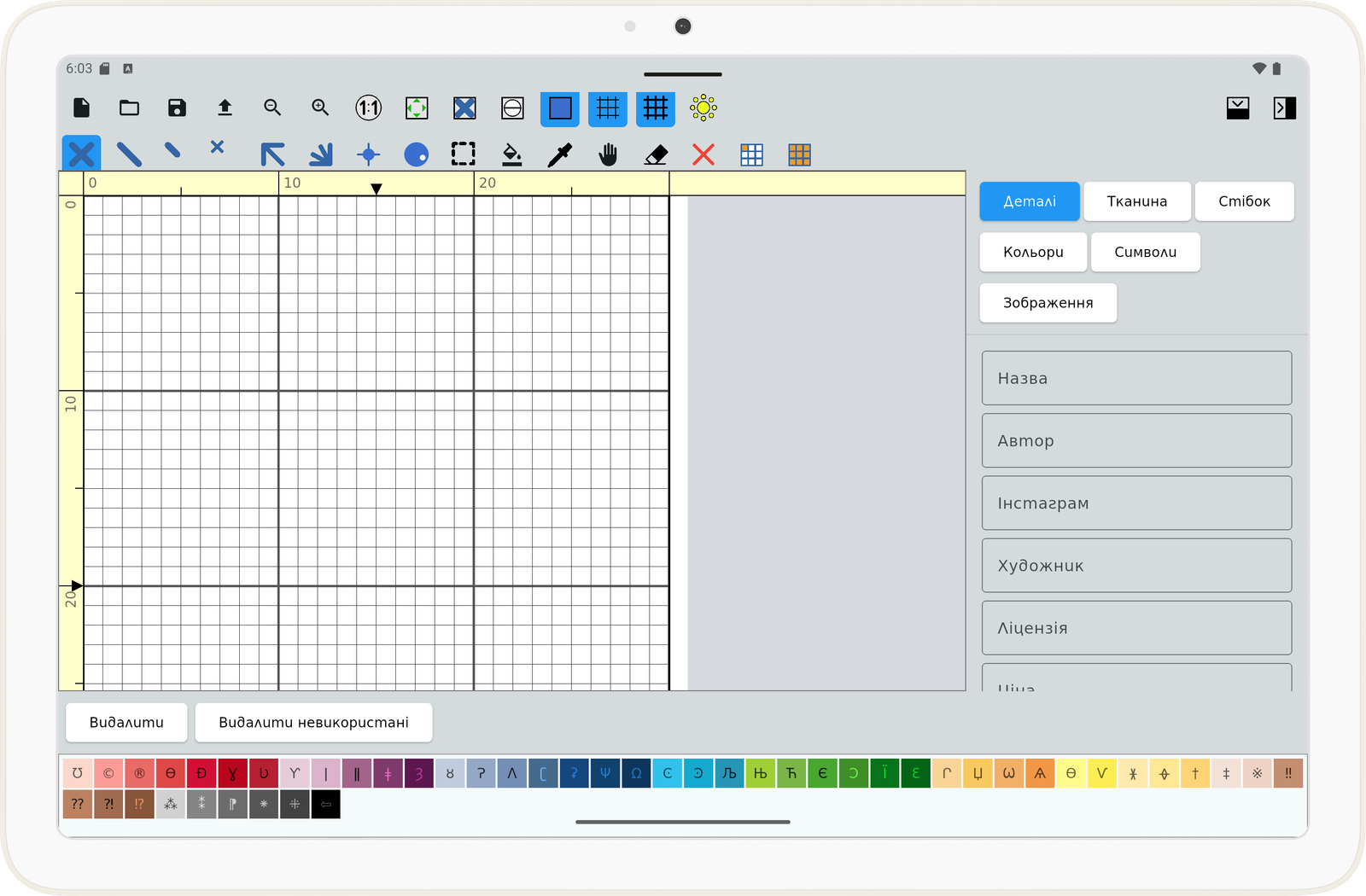Focus the Інстаграм input field

coord(1137,503)
